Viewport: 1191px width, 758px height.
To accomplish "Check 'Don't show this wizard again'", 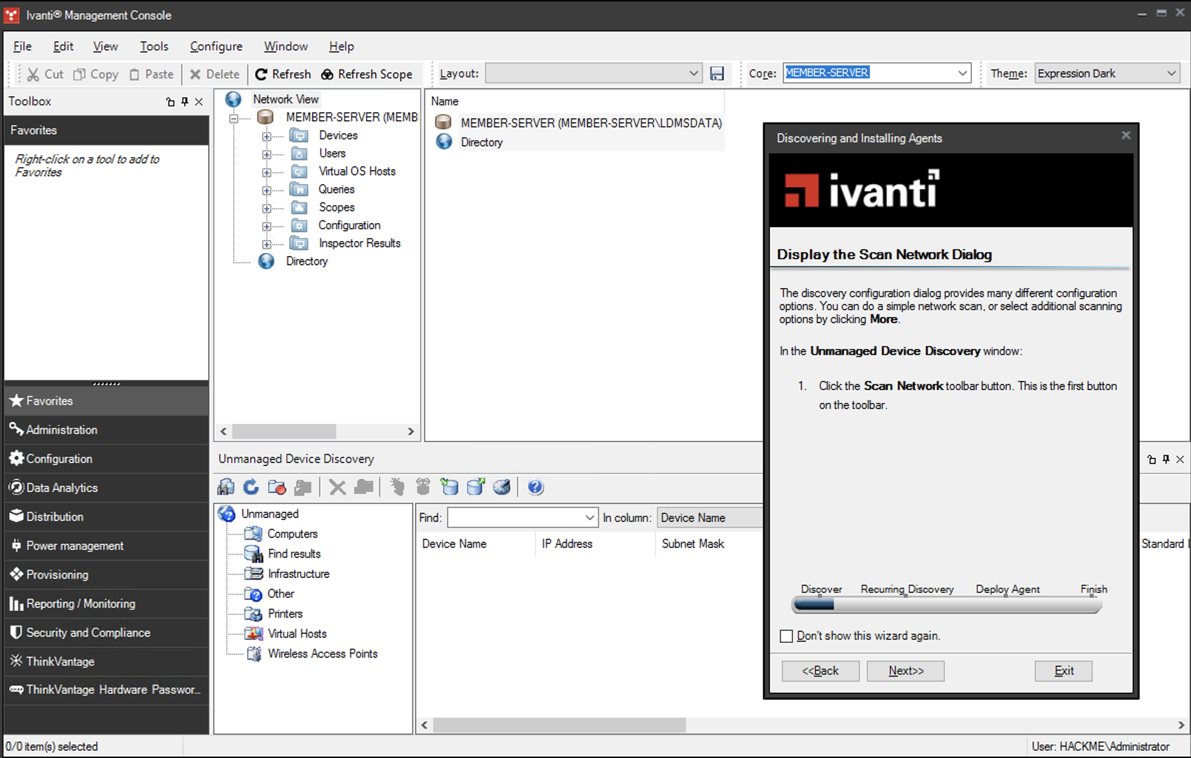I will tap(786, 636).
